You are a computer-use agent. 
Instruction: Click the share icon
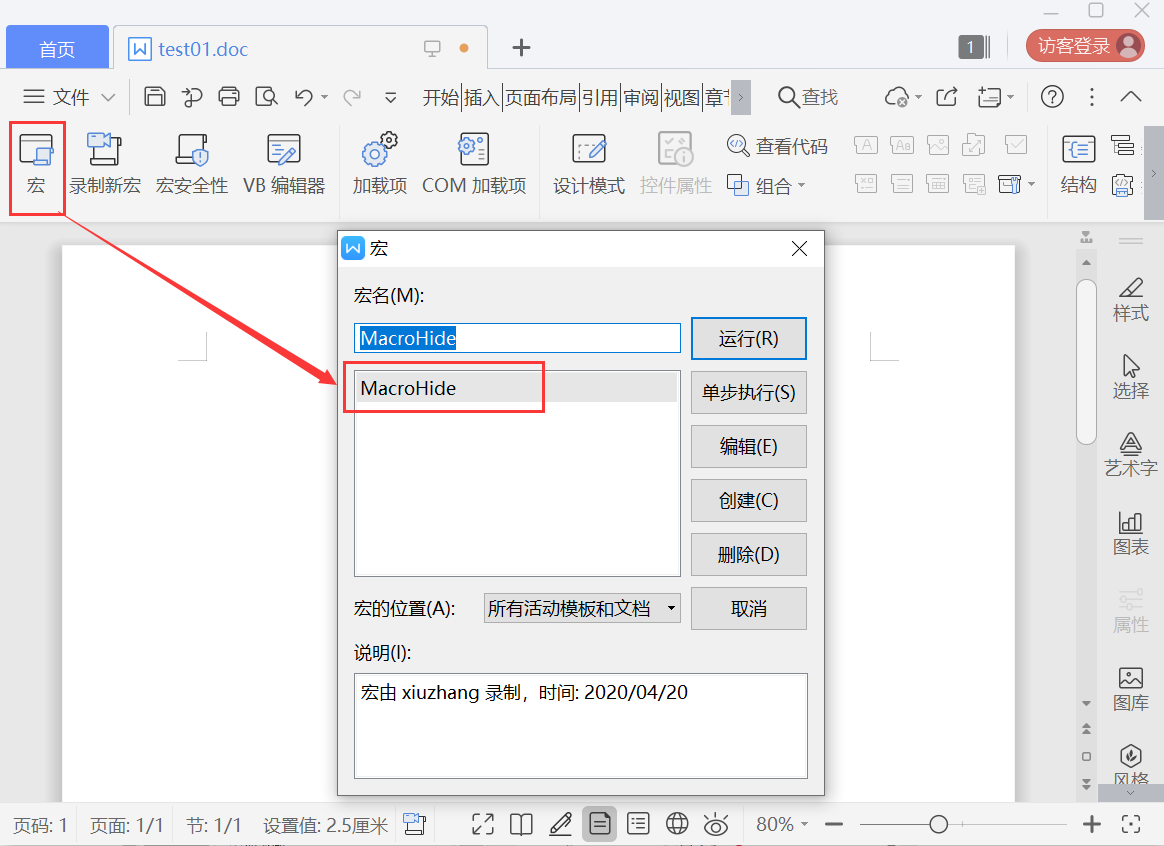coord(946,97)
